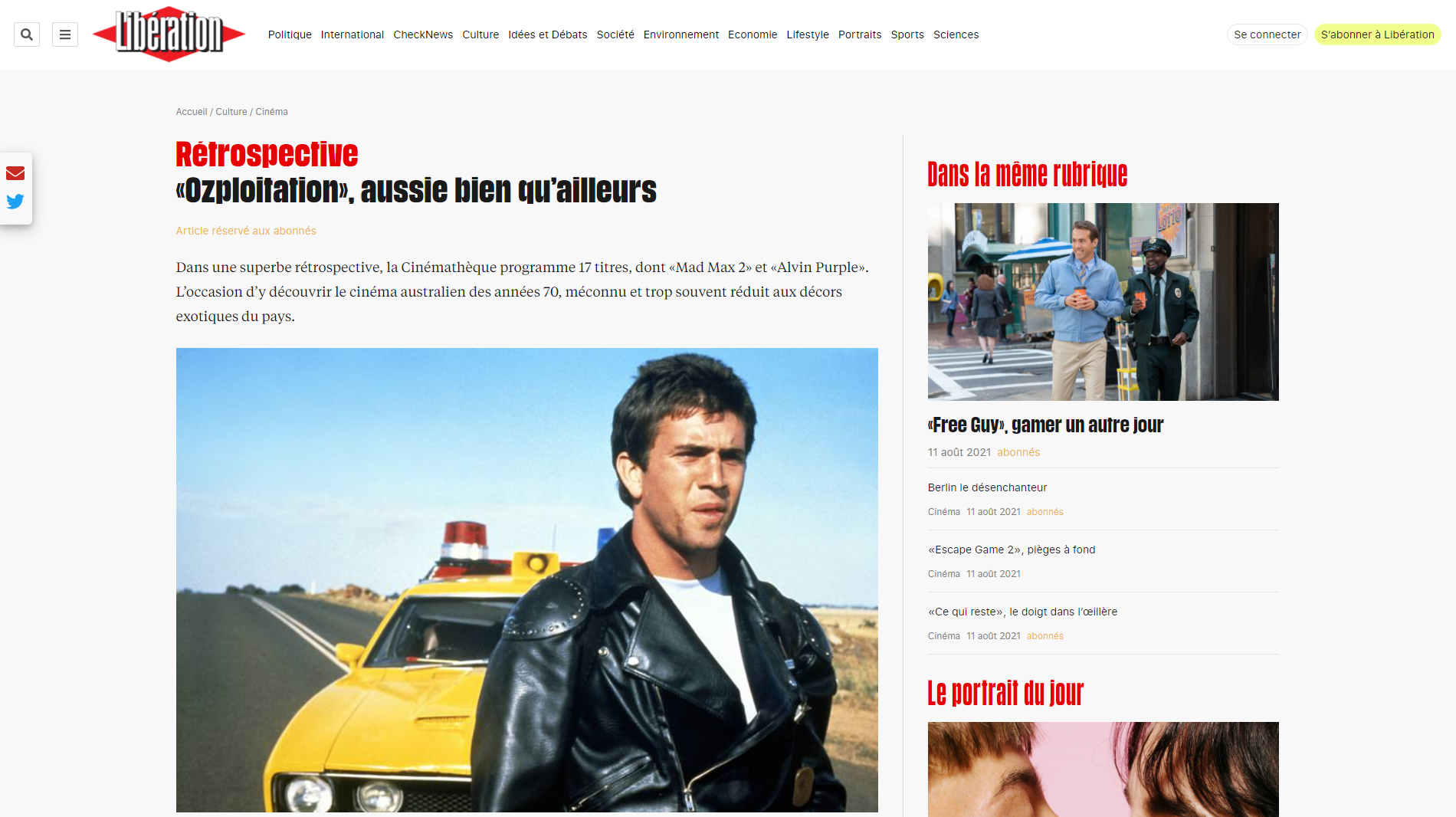
Task: Click the Se connecter button
Action: [1267, 34]
